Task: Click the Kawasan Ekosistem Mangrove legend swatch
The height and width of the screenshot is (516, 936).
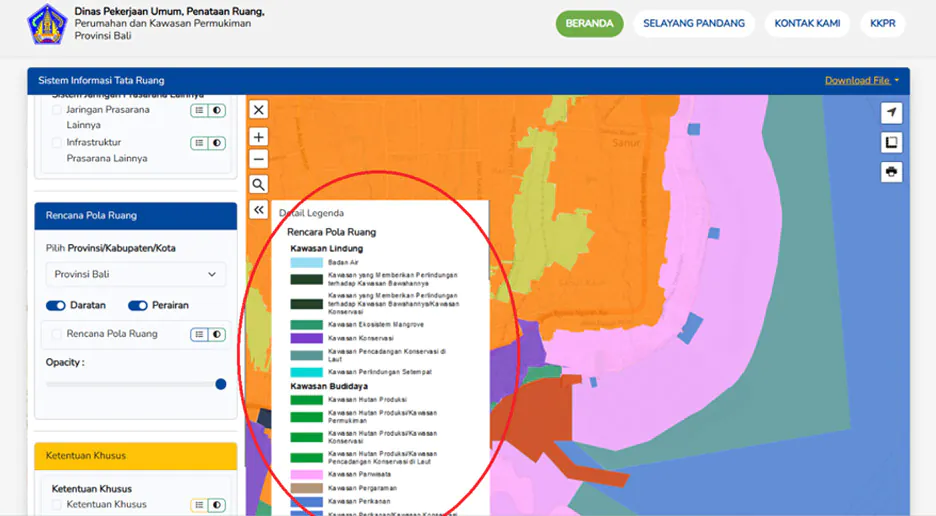Action: 306,325
